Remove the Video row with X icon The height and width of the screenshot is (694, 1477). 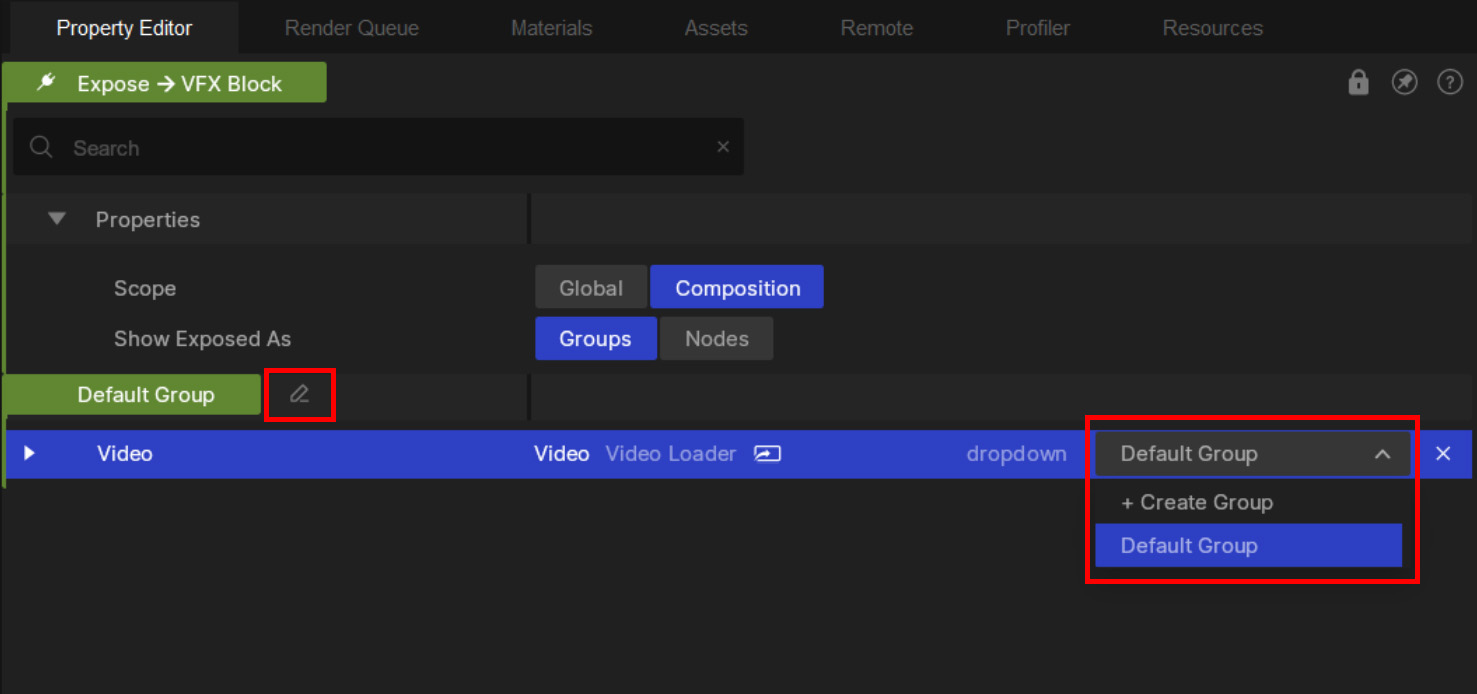tap(1443, 454)
